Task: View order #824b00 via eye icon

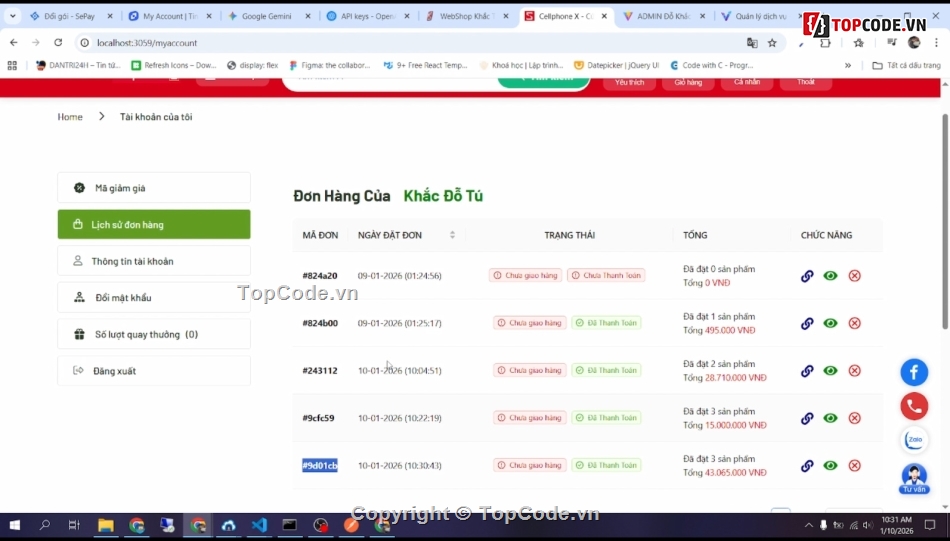Action: click(831, 323)
